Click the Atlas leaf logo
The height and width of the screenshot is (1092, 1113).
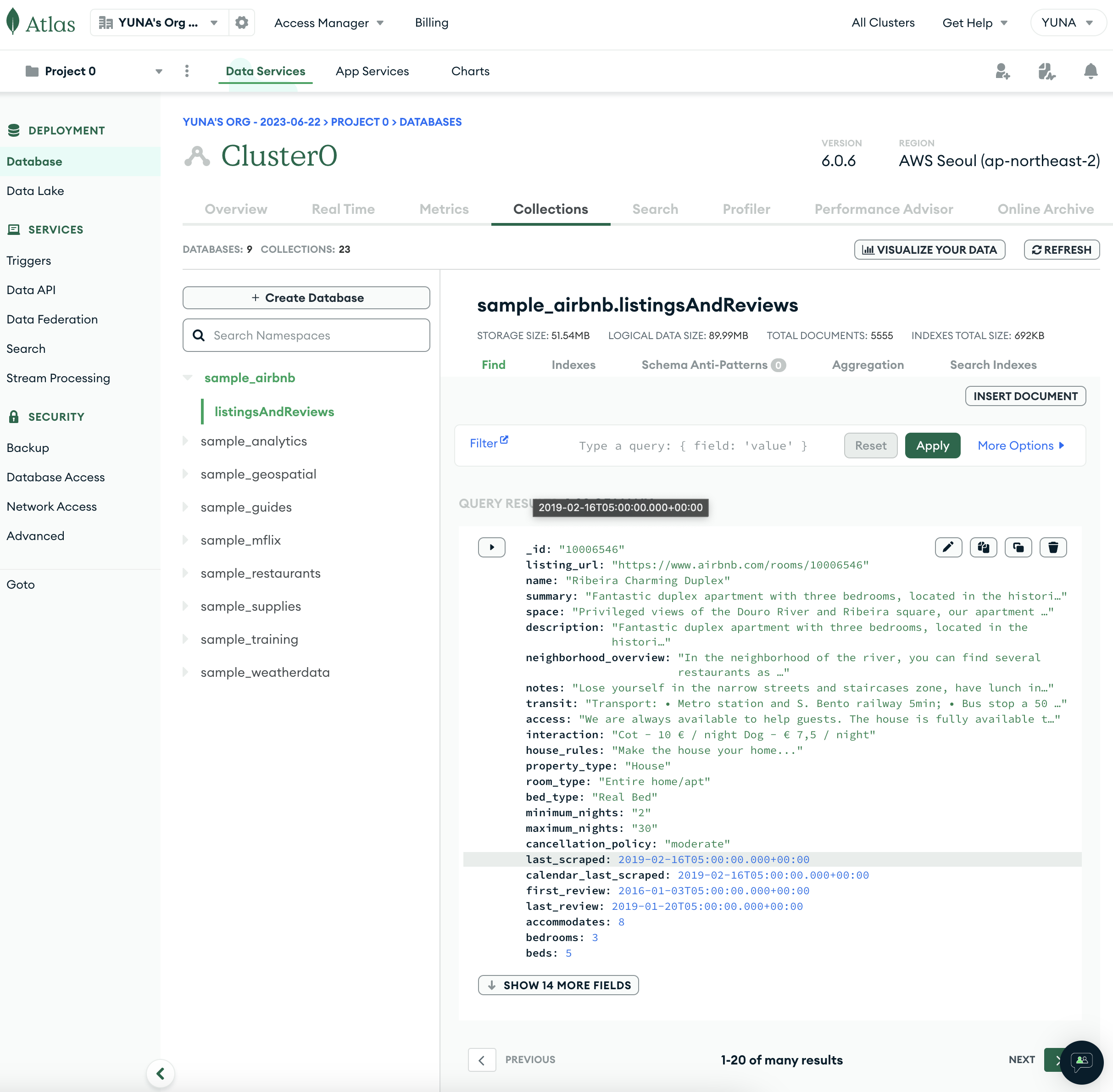(12, 22)
